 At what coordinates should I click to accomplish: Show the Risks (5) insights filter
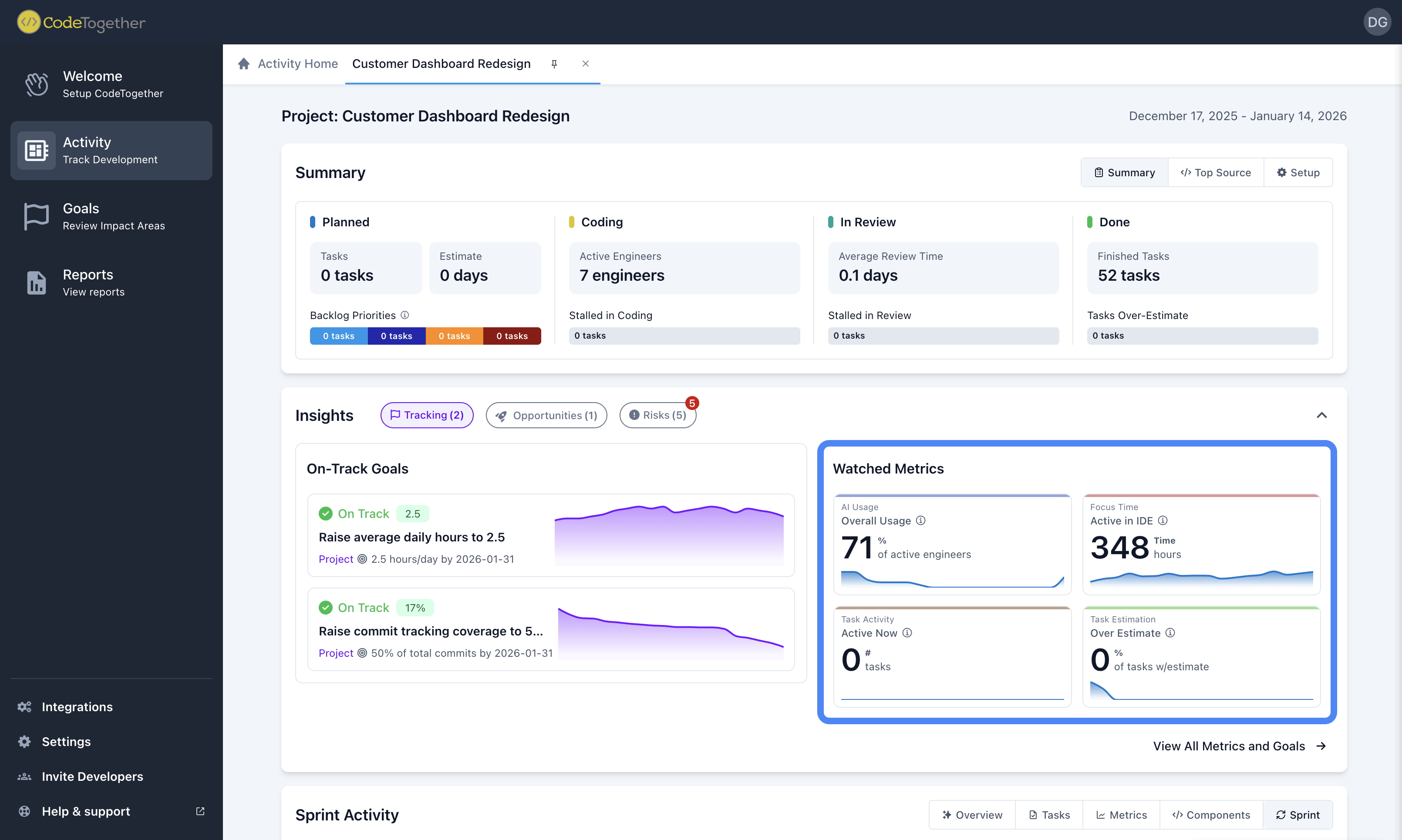pyautogui.click(x=657, y=415)
